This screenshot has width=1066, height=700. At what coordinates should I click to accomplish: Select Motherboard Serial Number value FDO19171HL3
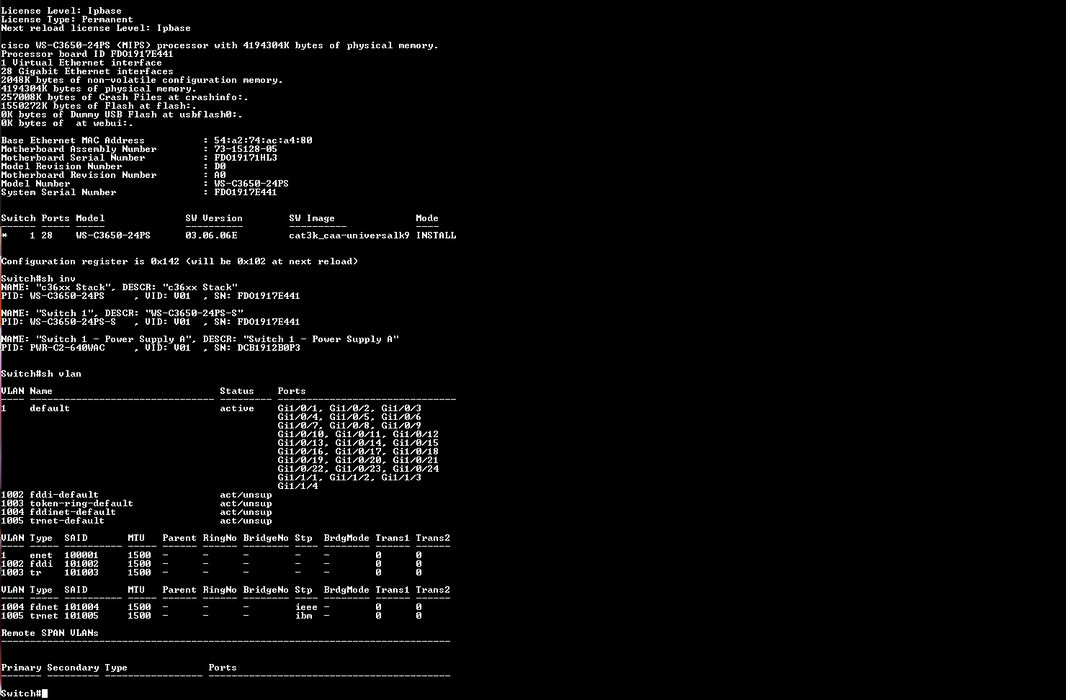pyautogui.click(x=245, y=158)
